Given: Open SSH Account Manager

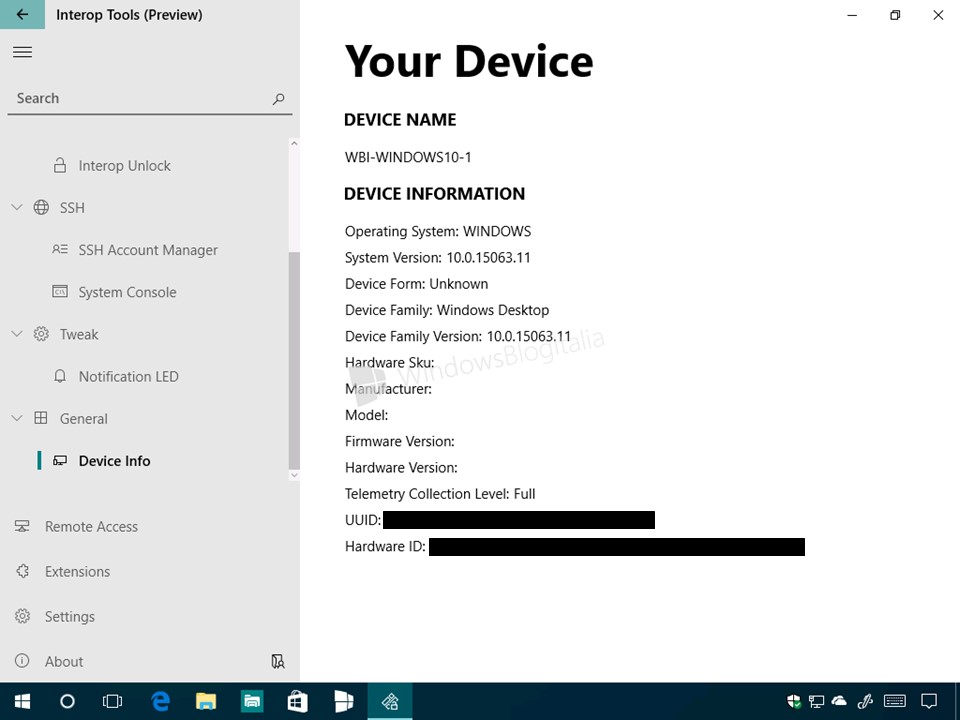Looking at the screenshot, I should point(148,250).
